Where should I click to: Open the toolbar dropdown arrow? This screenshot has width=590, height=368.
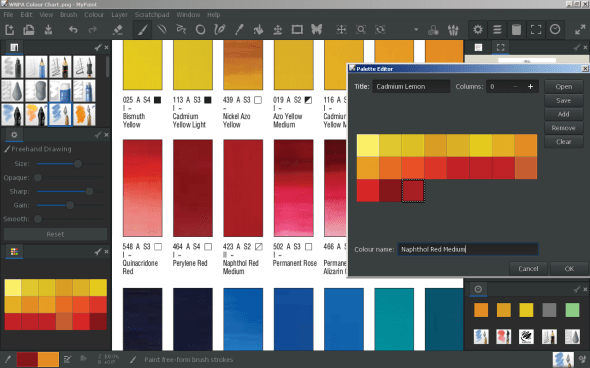tap(416, 29)
